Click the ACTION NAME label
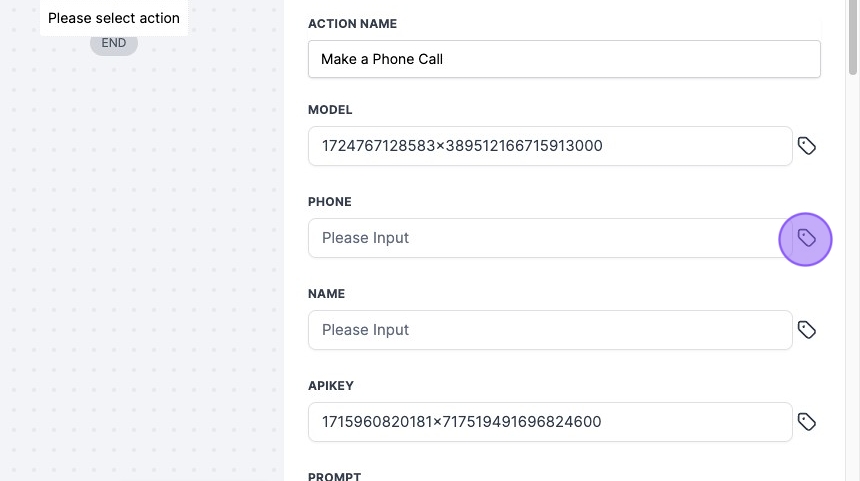Screen dimensions: 860x481 tap(353, 23)
